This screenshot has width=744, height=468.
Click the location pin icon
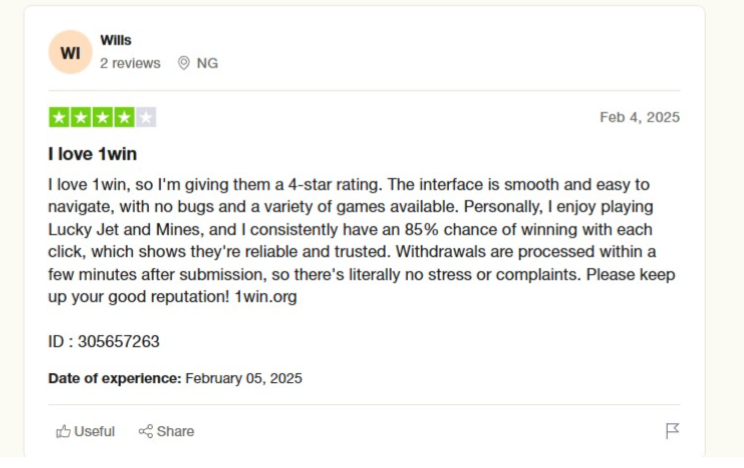[x=184, y=63]
